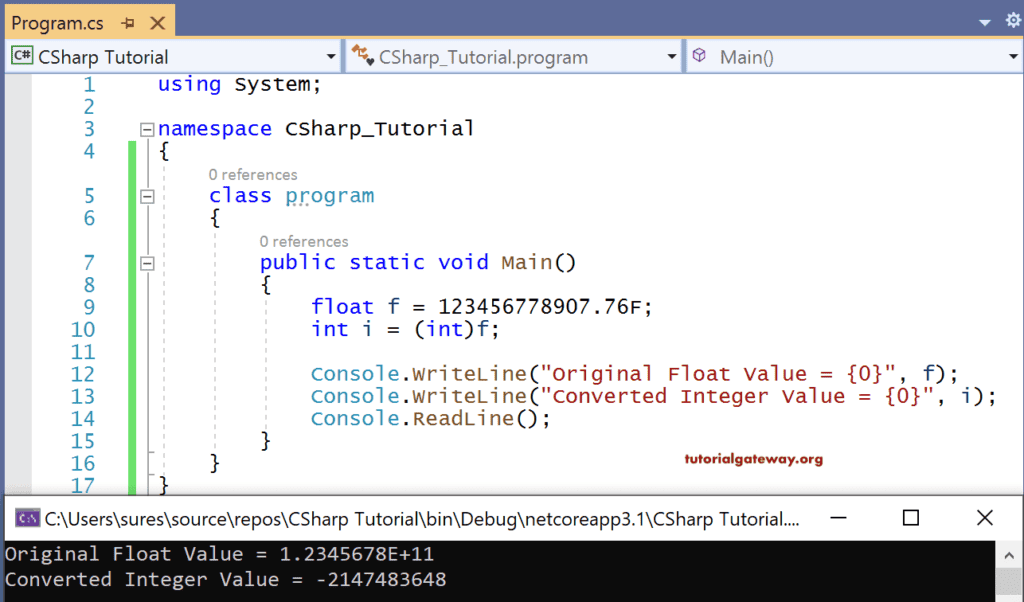Open the CSharp Tutorial project dropdown

click(330, 56)
